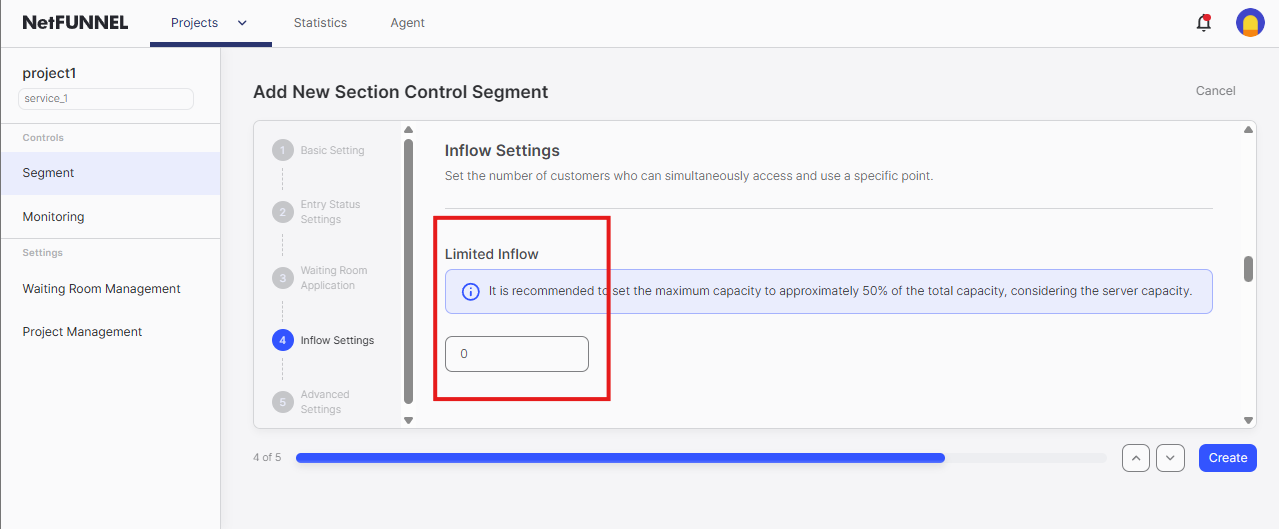Open the service_1 selector box
1279x529 pixels.
[106, 99]
